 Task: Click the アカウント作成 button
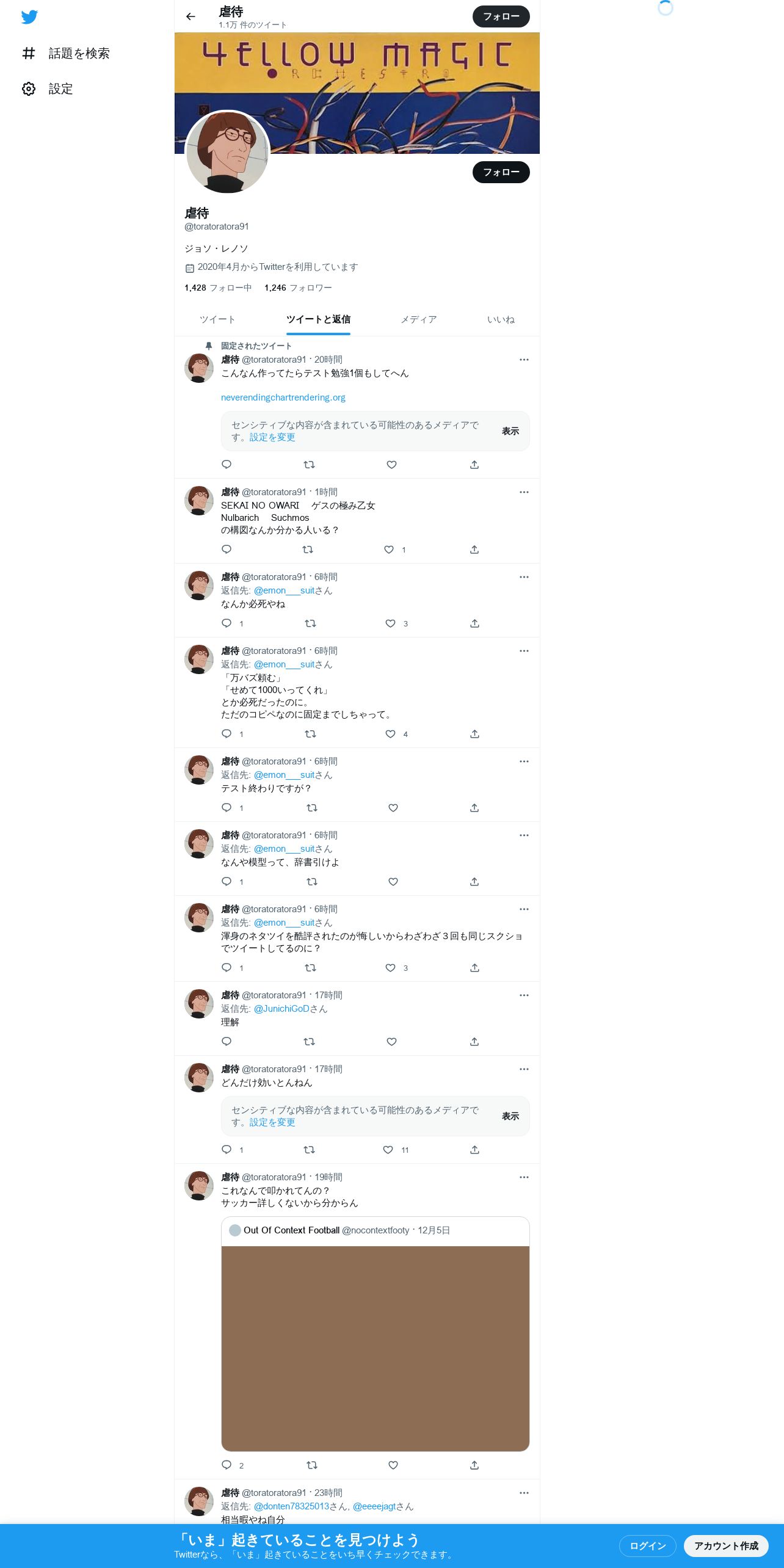point(726,1545)
